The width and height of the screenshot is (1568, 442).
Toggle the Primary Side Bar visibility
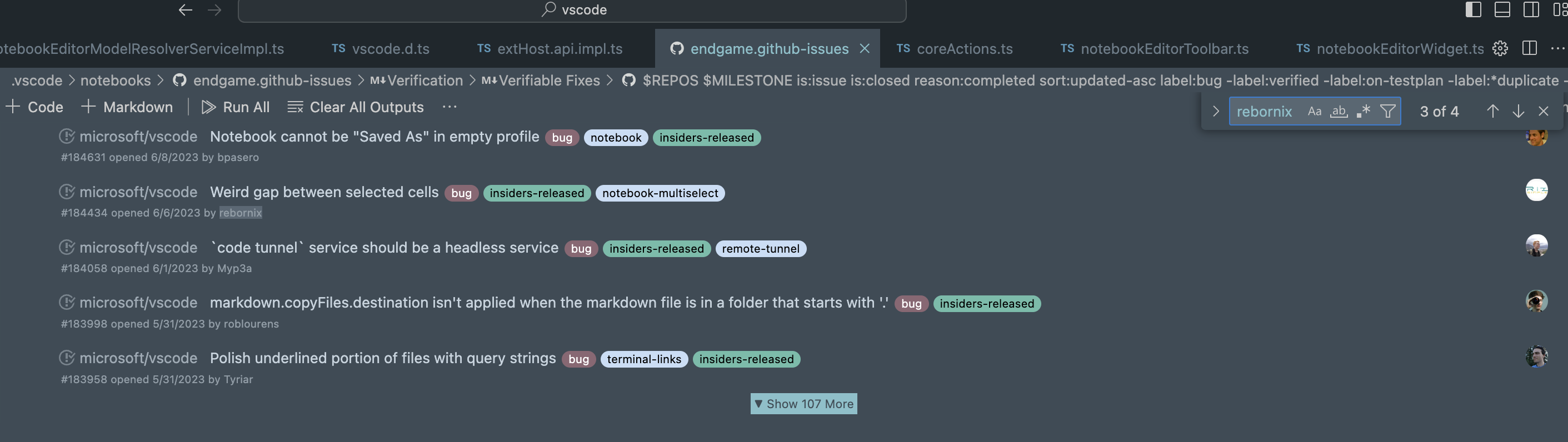pos(1473,10)
